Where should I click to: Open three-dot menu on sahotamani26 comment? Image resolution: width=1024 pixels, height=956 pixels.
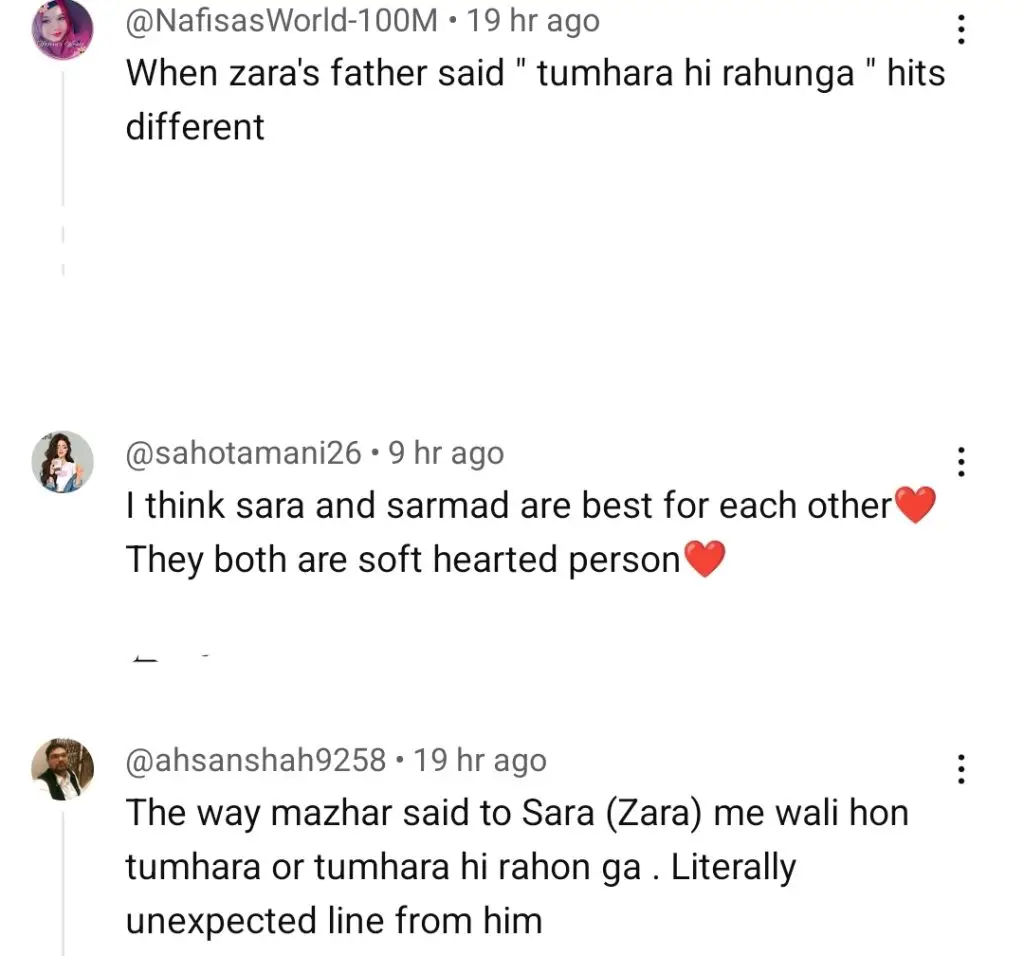coord(961,462)
